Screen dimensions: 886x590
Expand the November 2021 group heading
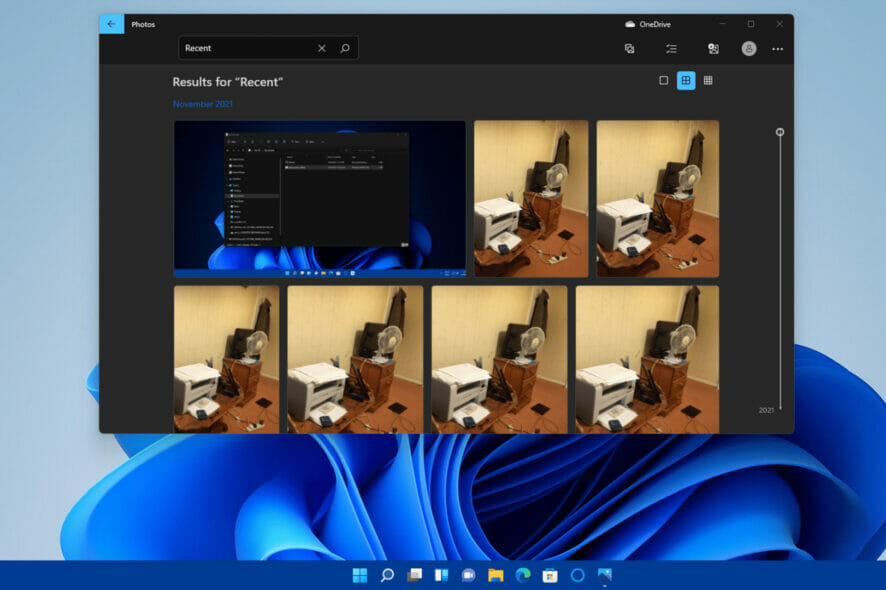[x=203, y=103]
